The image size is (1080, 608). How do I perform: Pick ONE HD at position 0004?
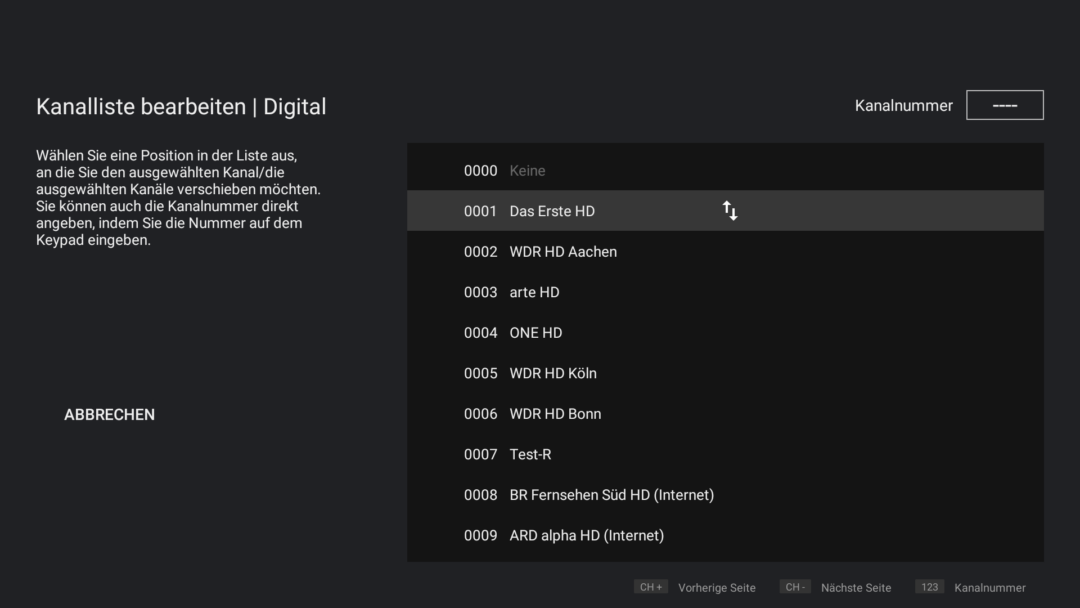click(x=725, y=333)
